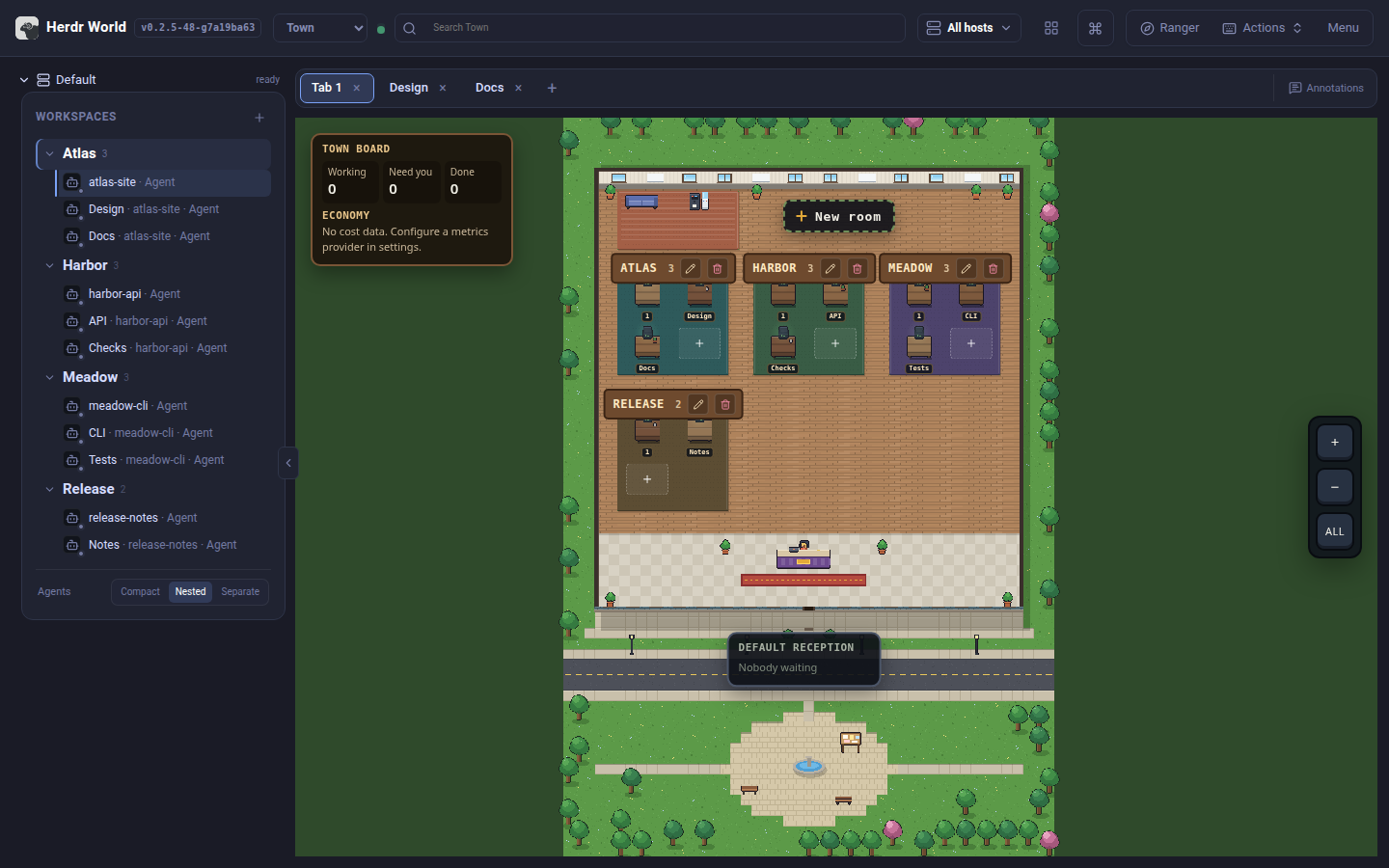1389x868 pixels.
Task: Click the New room button
Action: [839, 217]
